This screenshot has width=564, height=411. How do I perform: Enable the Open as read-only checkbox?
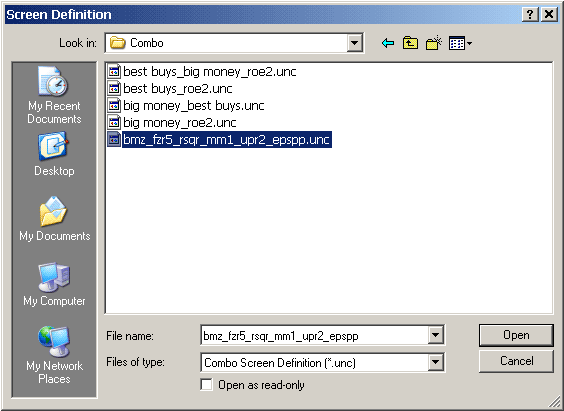click(x=207, y=385)
